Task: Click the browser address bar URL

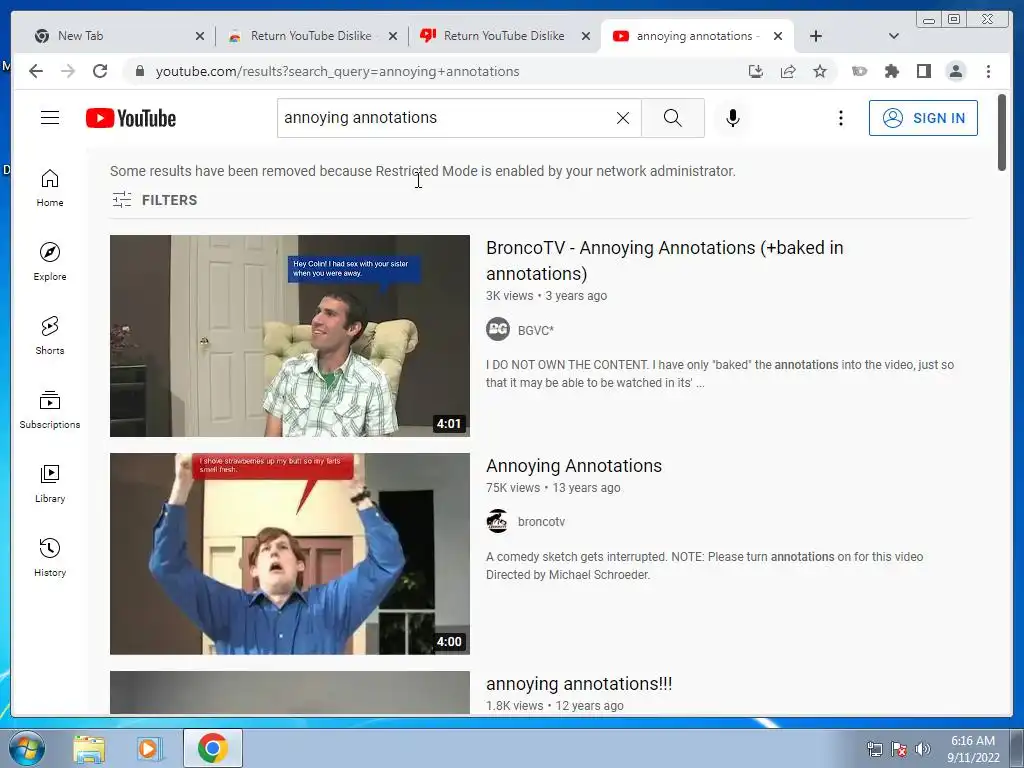Action: tap(337, 71)
